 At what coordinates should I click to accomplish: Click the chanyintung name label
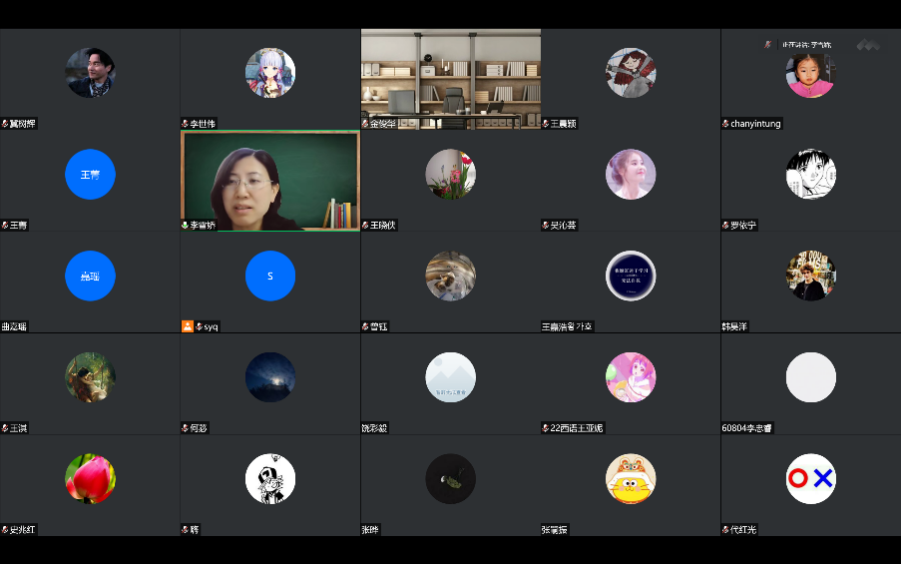(756, 124)
